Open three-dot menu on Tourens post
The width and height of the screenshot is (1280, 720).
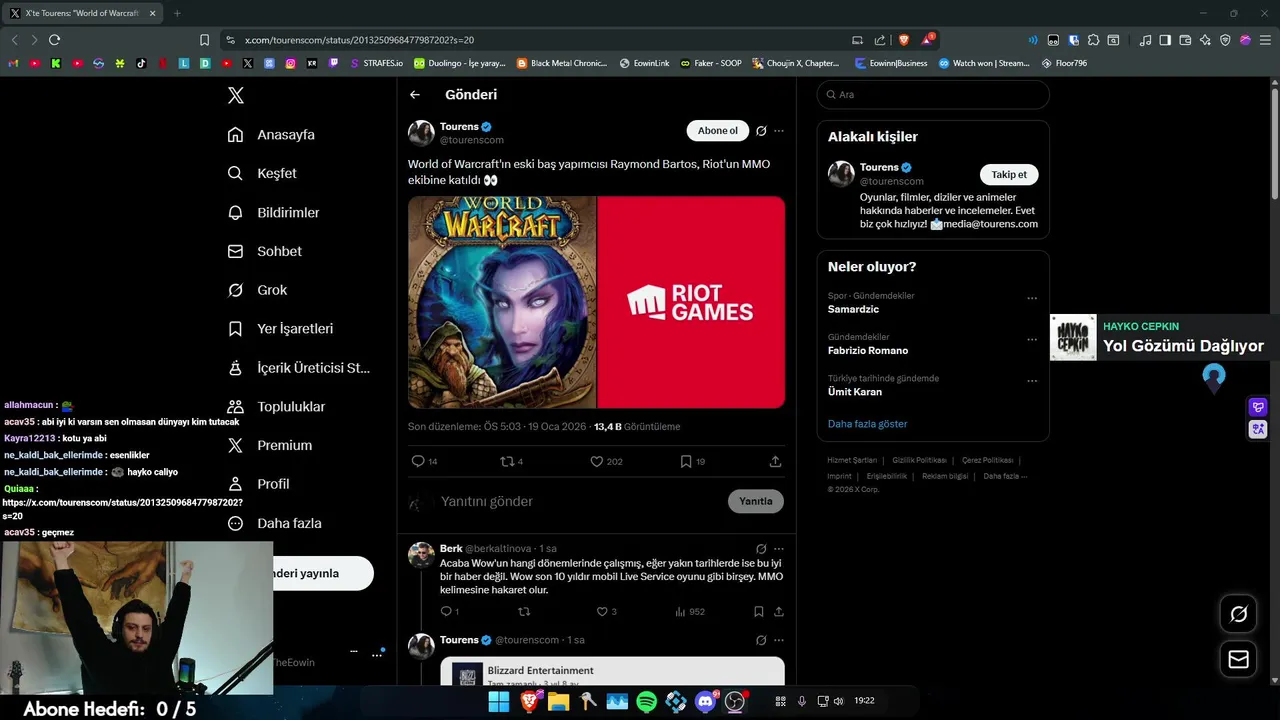(779, 131)
